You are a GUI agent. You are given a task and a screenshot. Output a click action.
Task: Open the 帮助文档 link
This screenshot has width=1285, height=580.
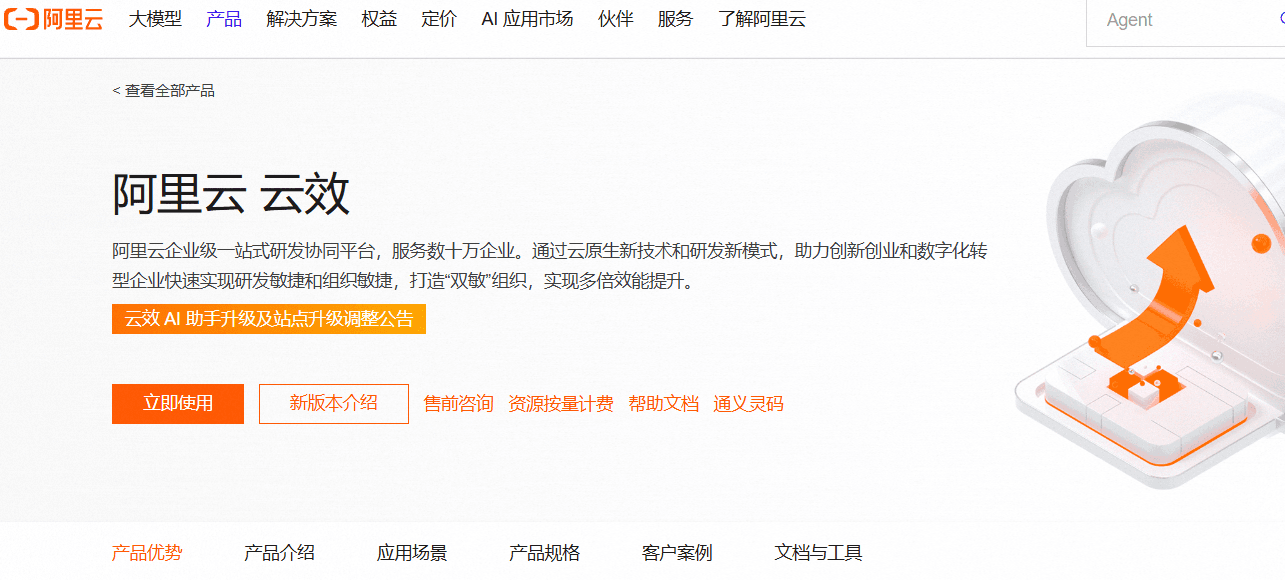pyautogui.click(x=664, y=404)
